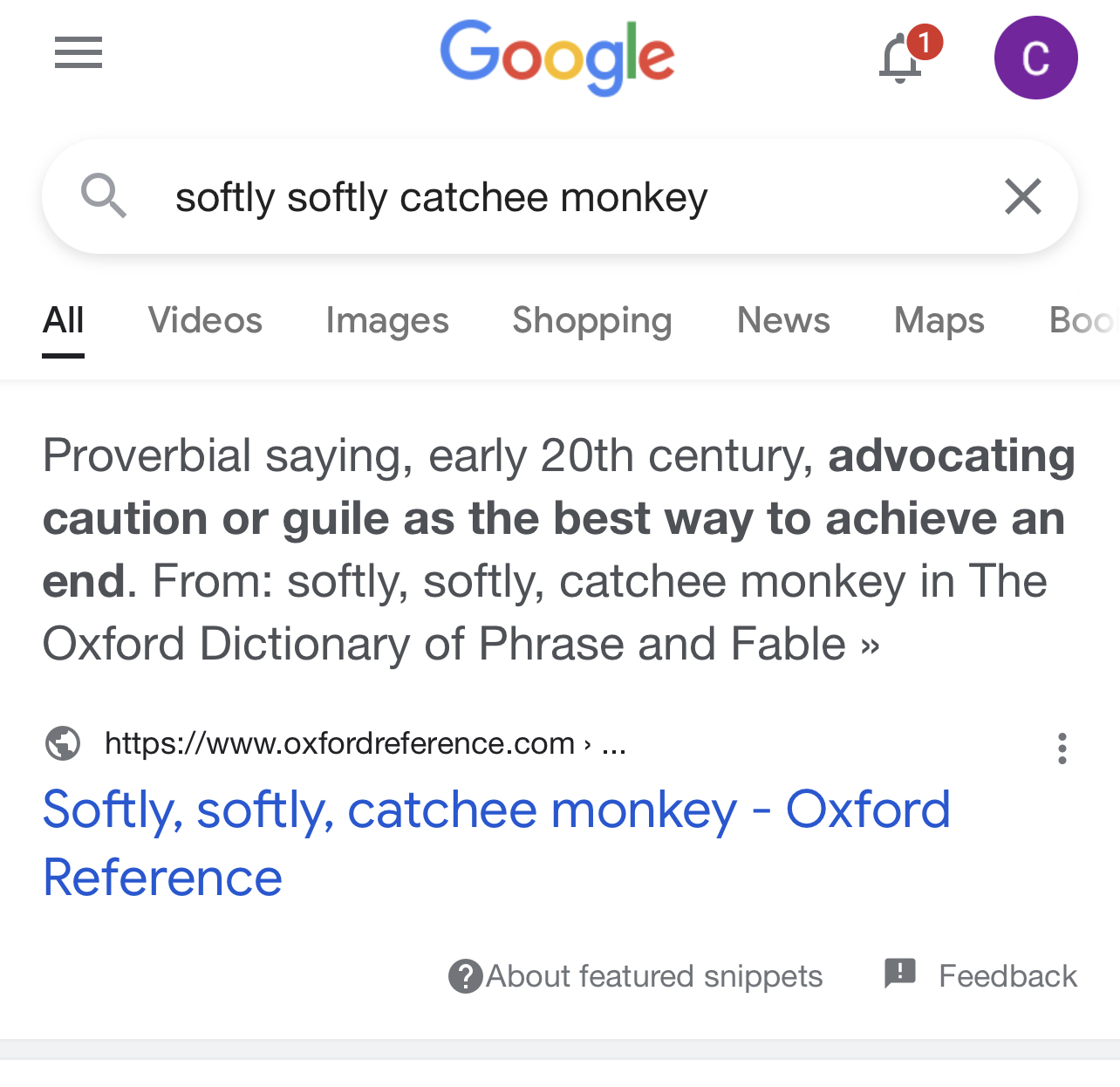The height and width of the screenshot is (1087, 1120).
Task: Switch to the Images tab
Action: tap(387, 321)
